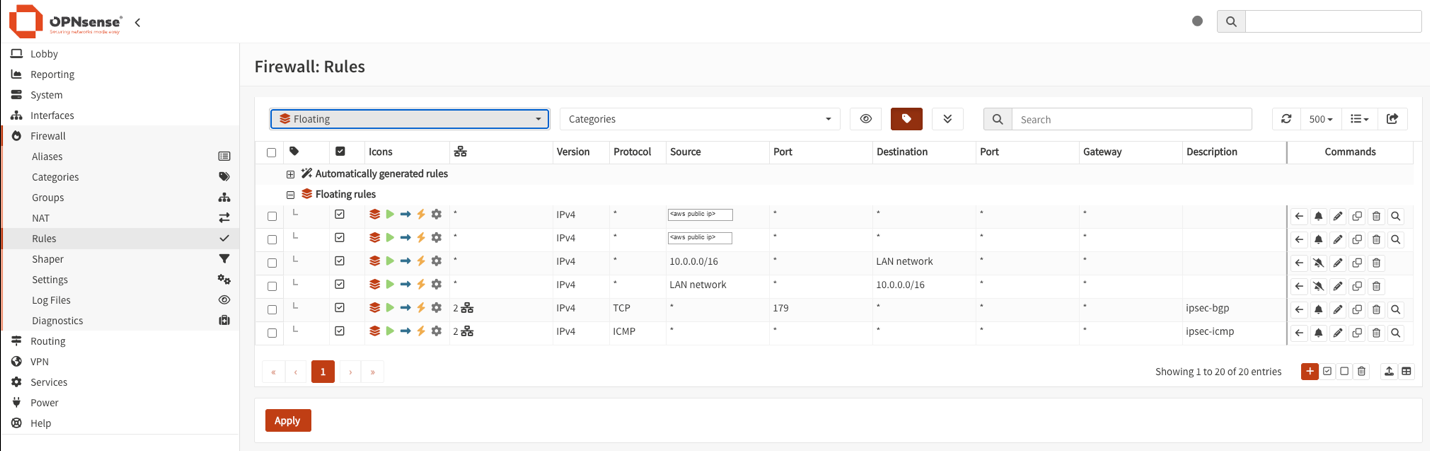Expand the Services sidebar section
Viewport: 1430px width, 451px height.
point(120,382)
